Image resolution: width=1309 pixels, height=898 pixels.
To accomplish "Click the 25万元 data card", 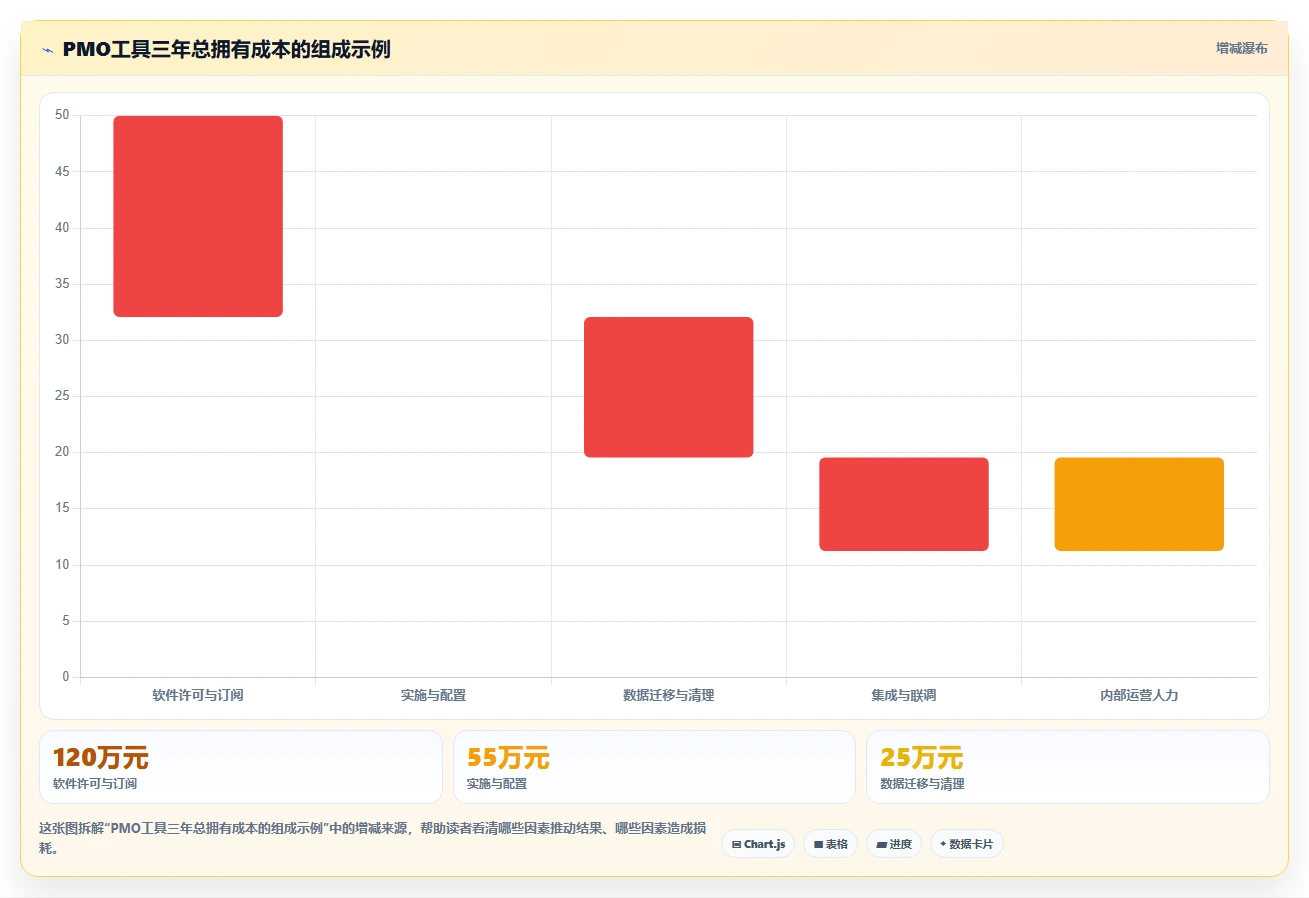I will coord(1068,767).
